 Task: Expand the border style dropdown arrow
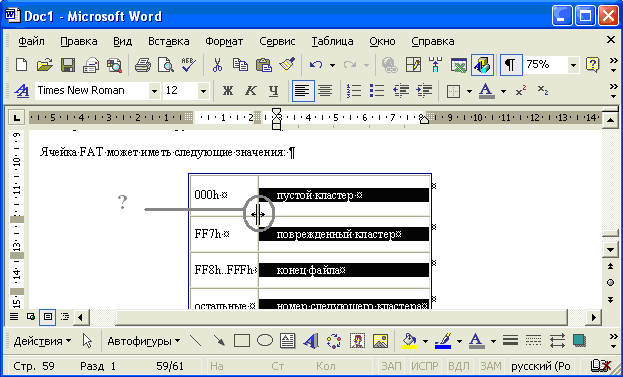pos(469,91)
